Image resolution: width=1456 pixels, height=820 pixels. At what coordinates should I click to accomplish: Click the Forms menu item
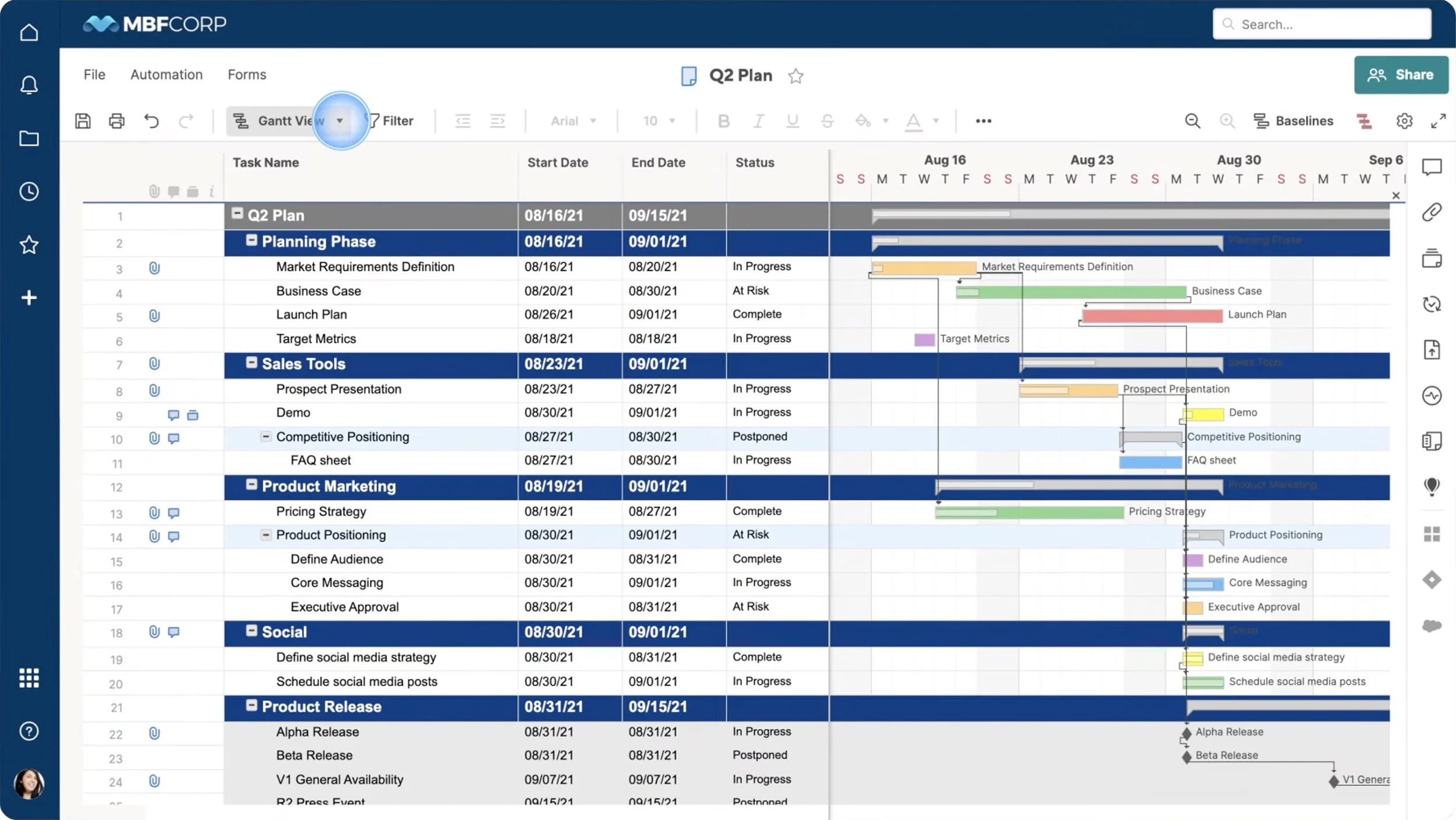[246, 74]
